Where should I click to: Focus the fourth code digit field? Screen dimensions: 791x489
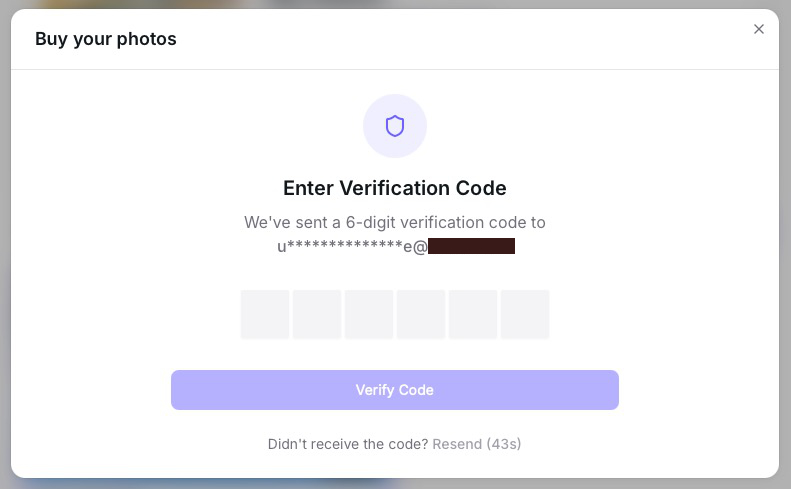421,315
